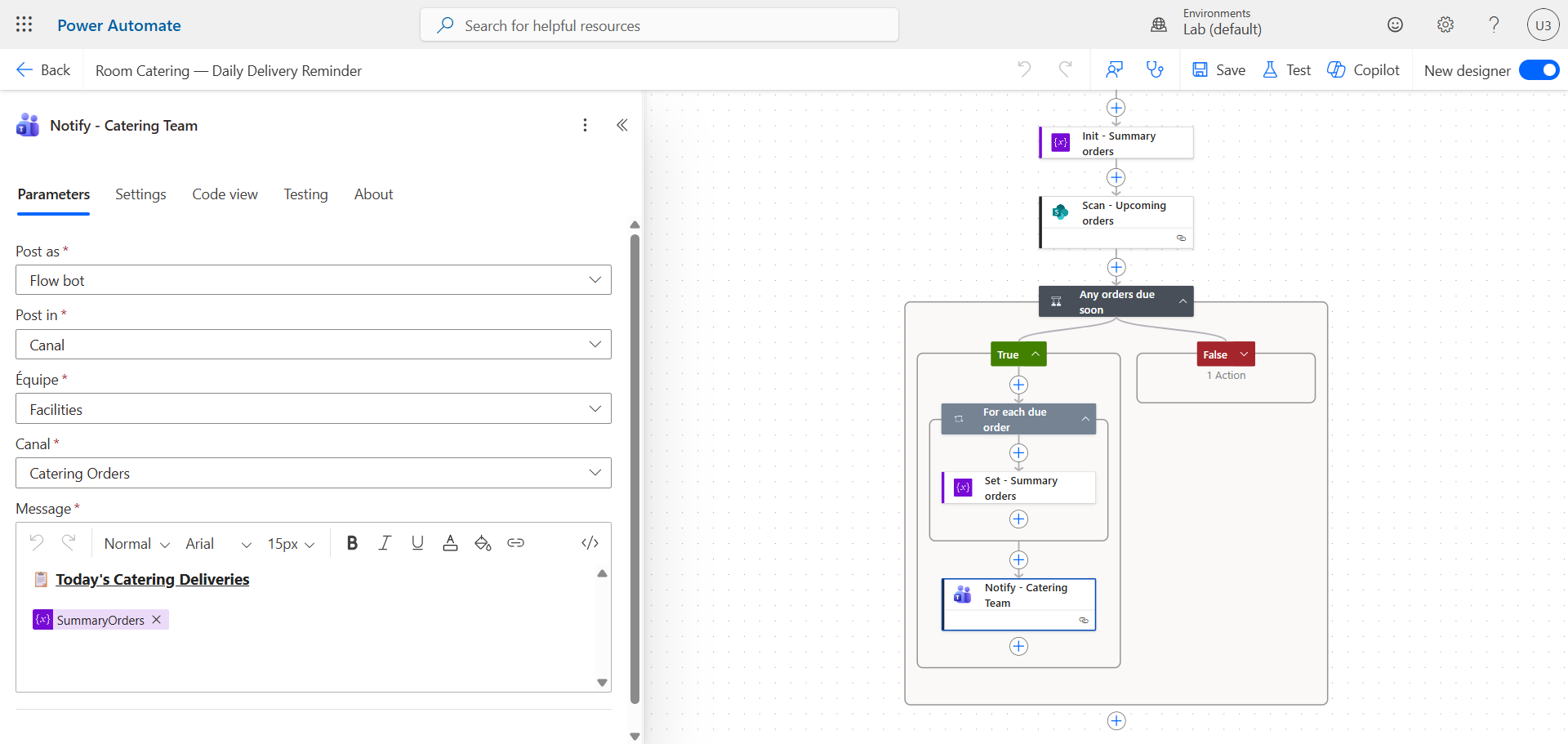
Task: Add action inside For each loop top
Action: tap(1018, 452)
